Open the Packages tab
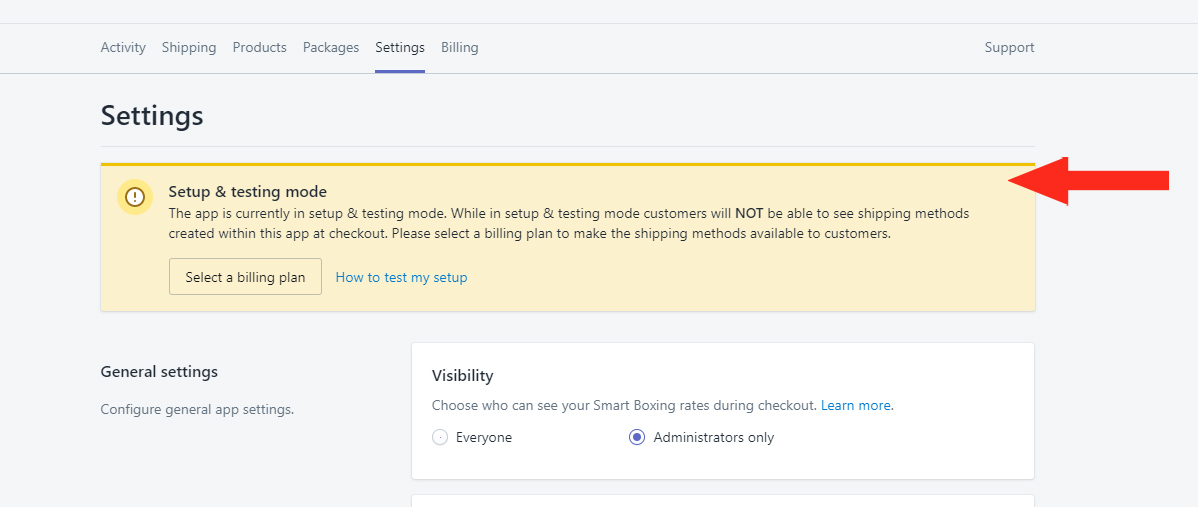The height and width of the screenshot is (507, 1198). (x=331, y=47)
